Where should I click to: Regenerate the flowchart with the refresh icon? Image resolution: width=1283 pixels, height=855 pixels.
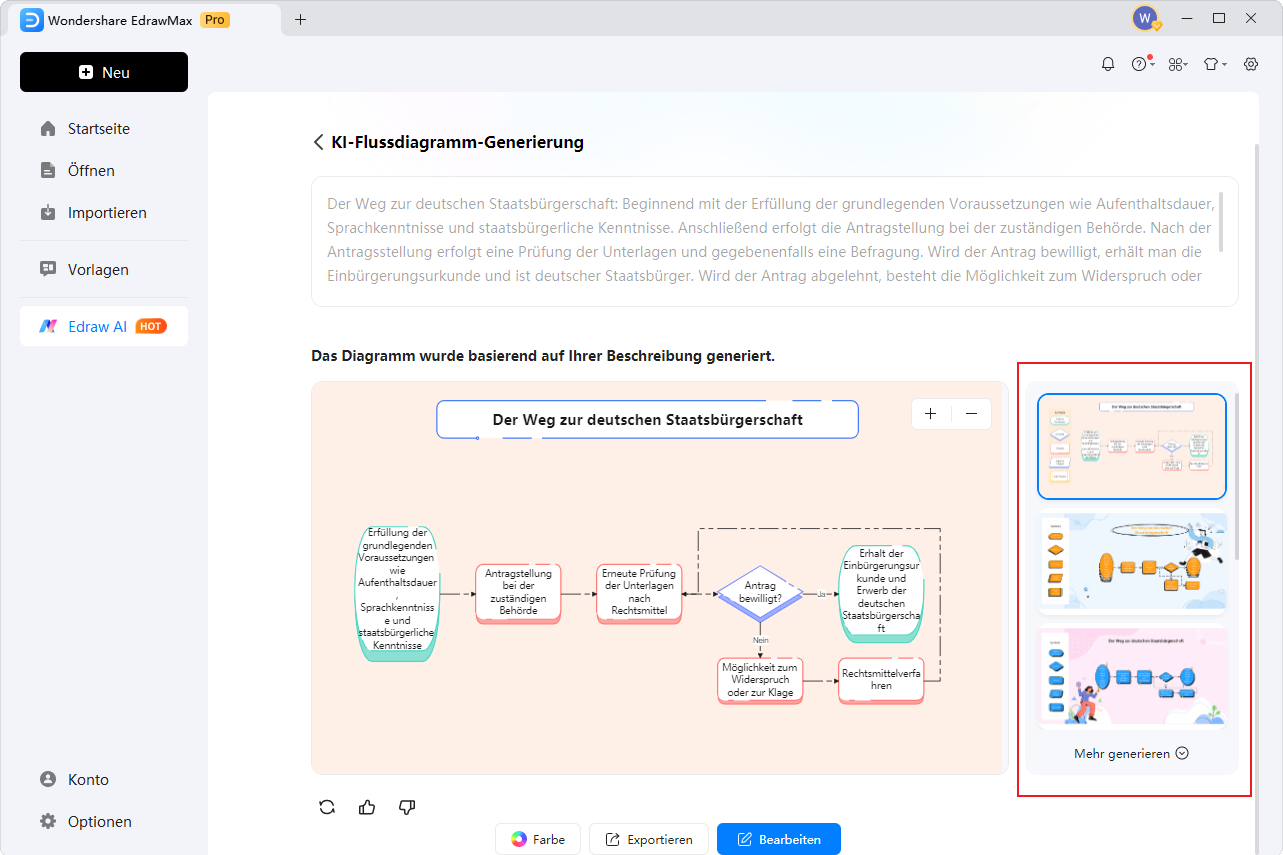[x=326, y=807]
